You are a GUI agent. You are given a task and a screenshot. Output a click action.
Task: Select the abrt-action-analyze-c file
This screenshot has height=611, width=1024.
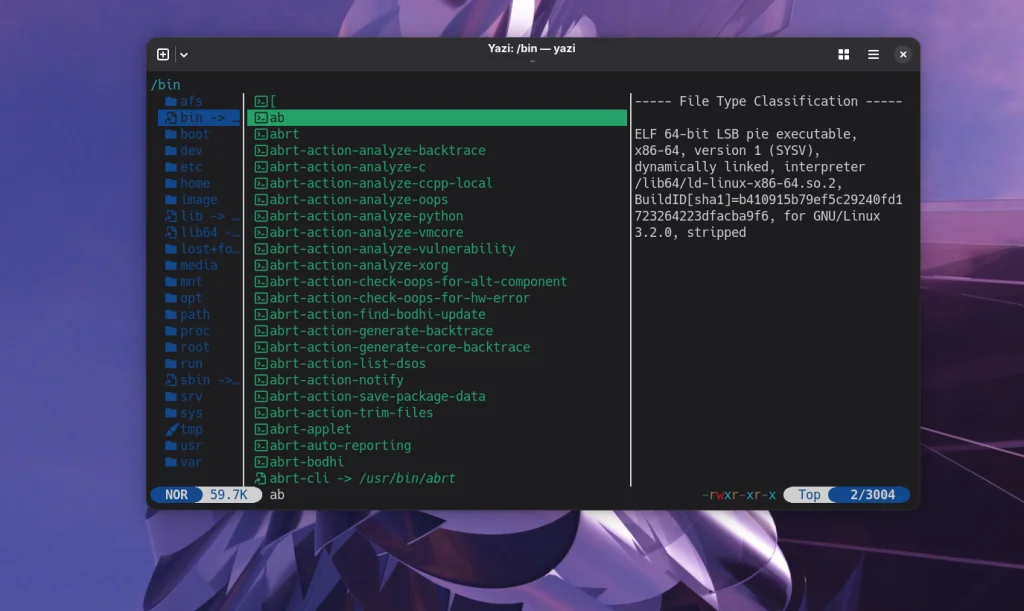(x=347, y=167)
